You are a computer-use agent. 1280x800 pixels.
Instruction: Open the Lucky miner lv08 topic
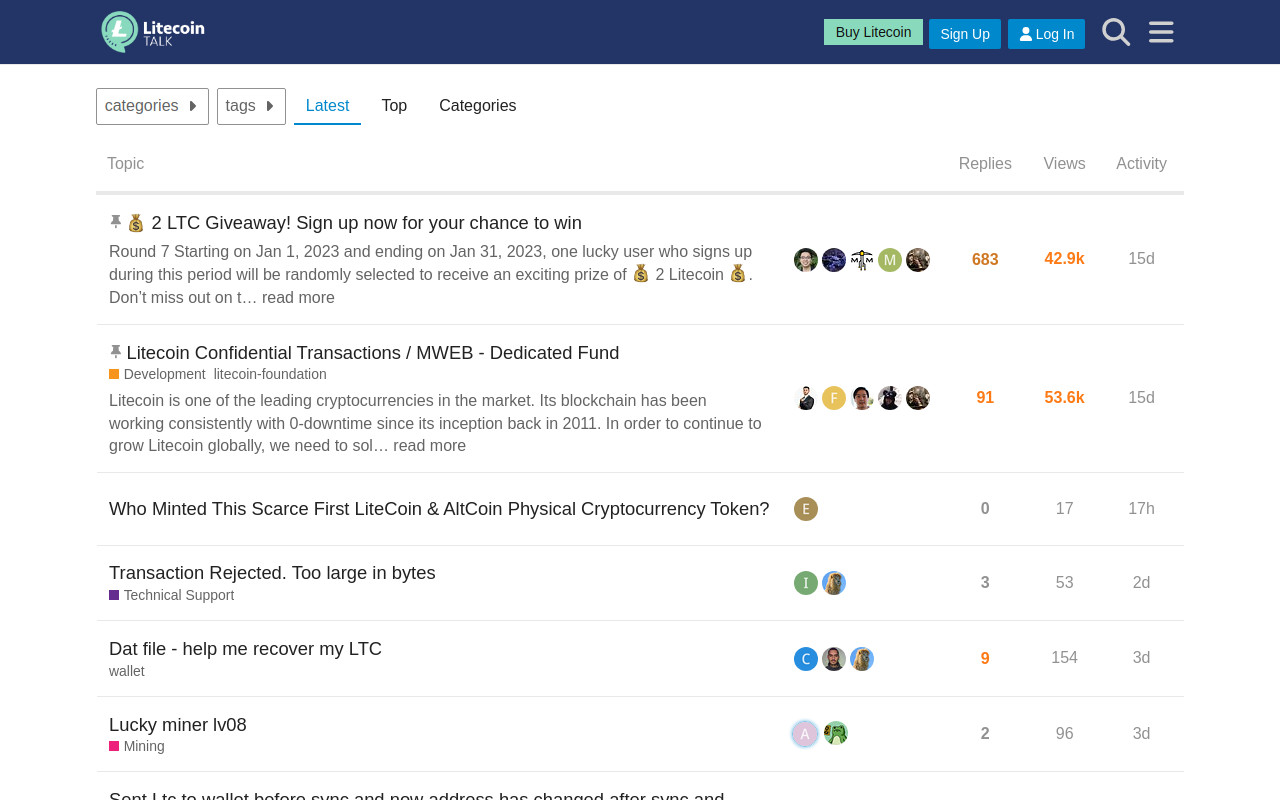[x=178, y=725]
